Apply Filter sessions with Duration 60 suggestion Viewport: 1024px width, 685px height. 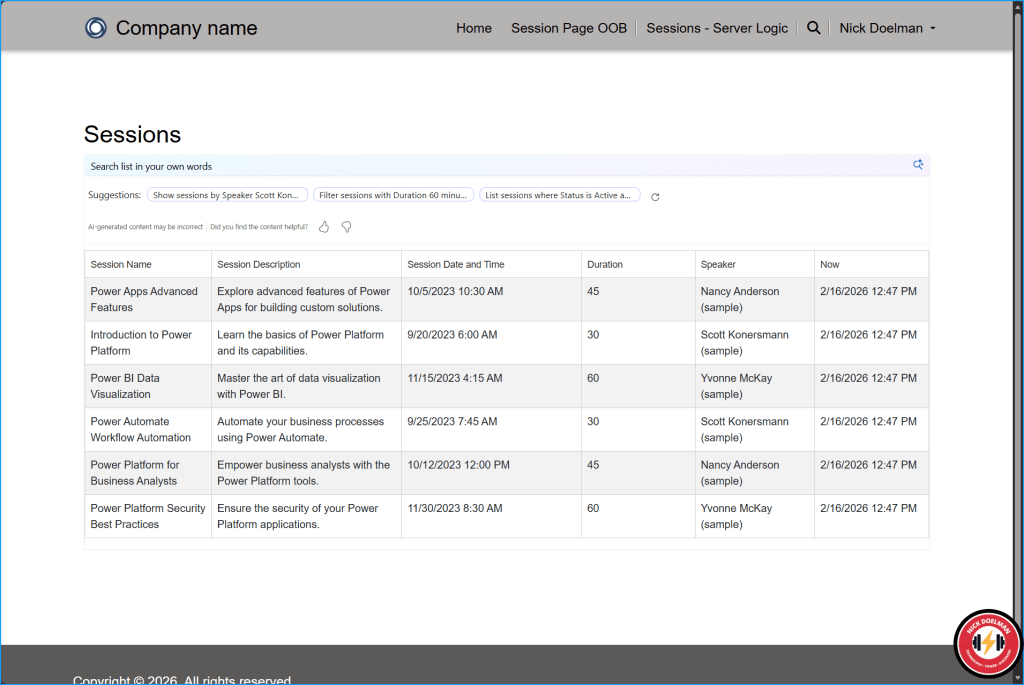pos(393,195)
